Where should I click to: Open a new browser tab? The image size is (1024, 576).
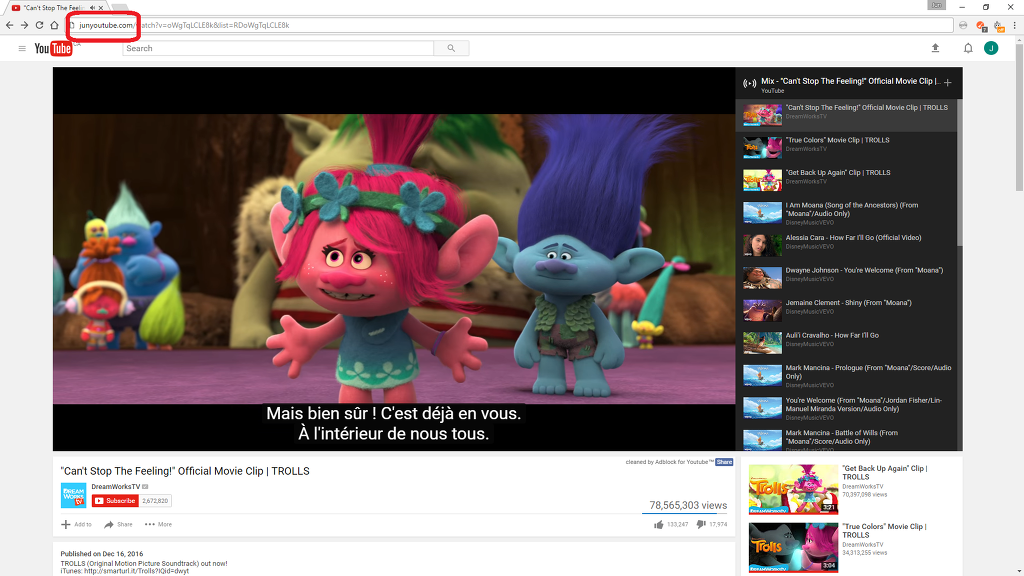coord(120,8)
